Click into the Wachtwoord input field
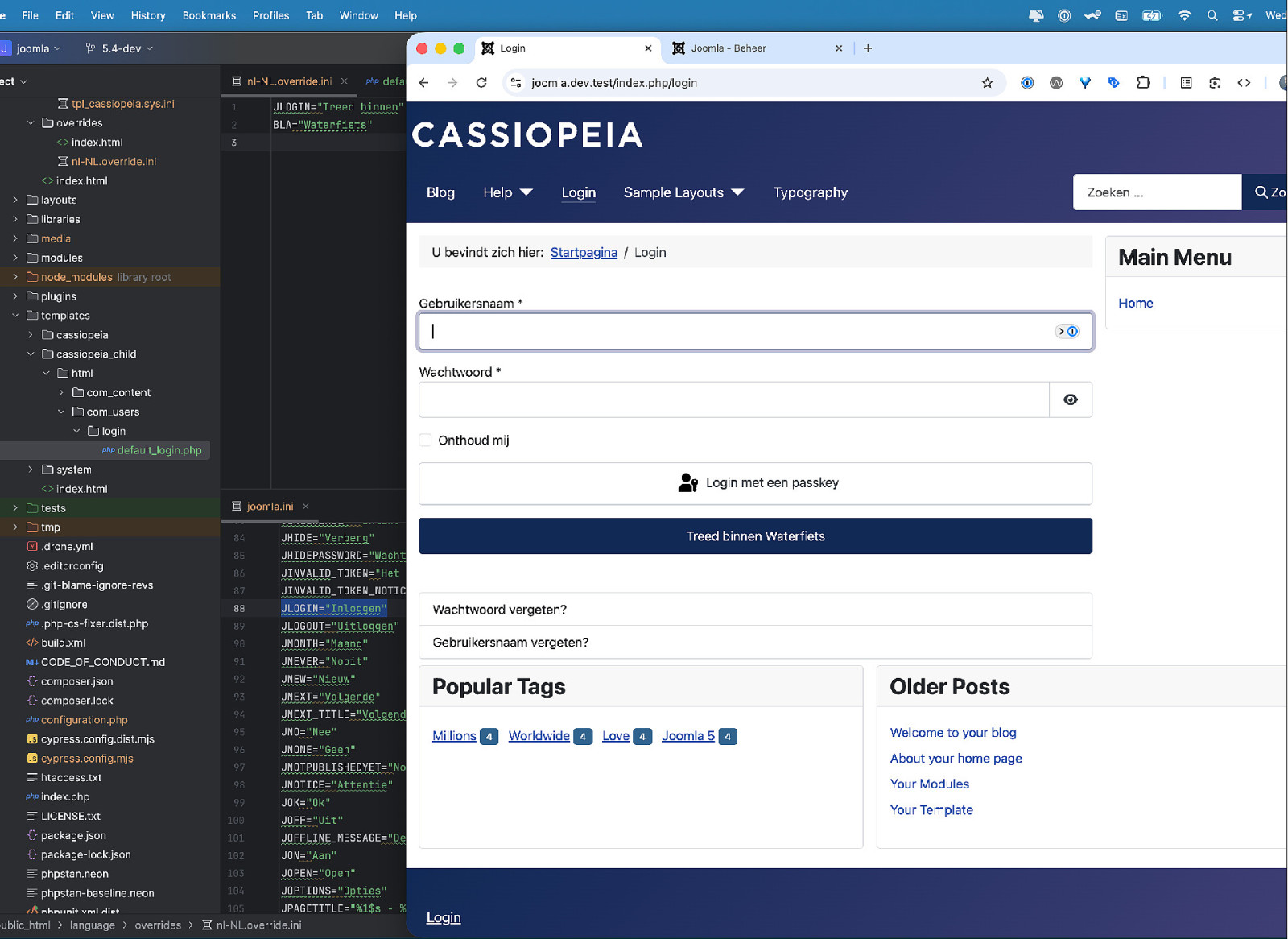Image resolution: width=1288 pixels, height=939 pixels. (733, 399)
